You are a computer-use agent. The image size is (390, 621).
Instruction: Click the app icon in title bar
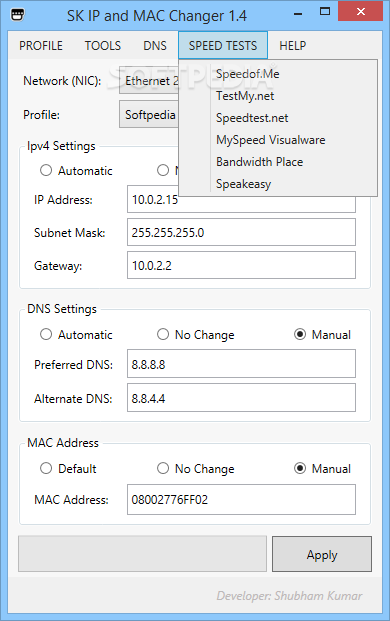click(x=17, y=15)
